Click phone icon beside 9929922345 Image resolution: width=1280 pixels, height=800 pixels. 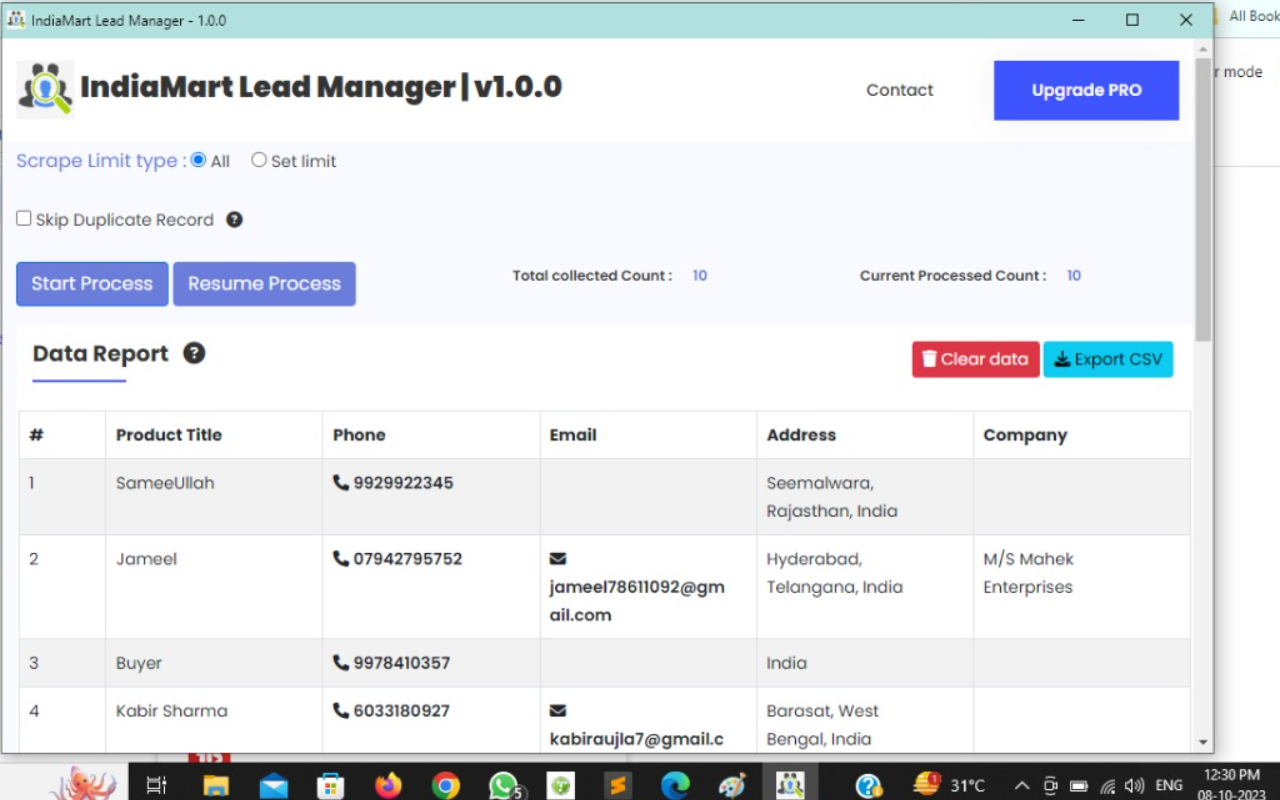[x=341, y=482]
